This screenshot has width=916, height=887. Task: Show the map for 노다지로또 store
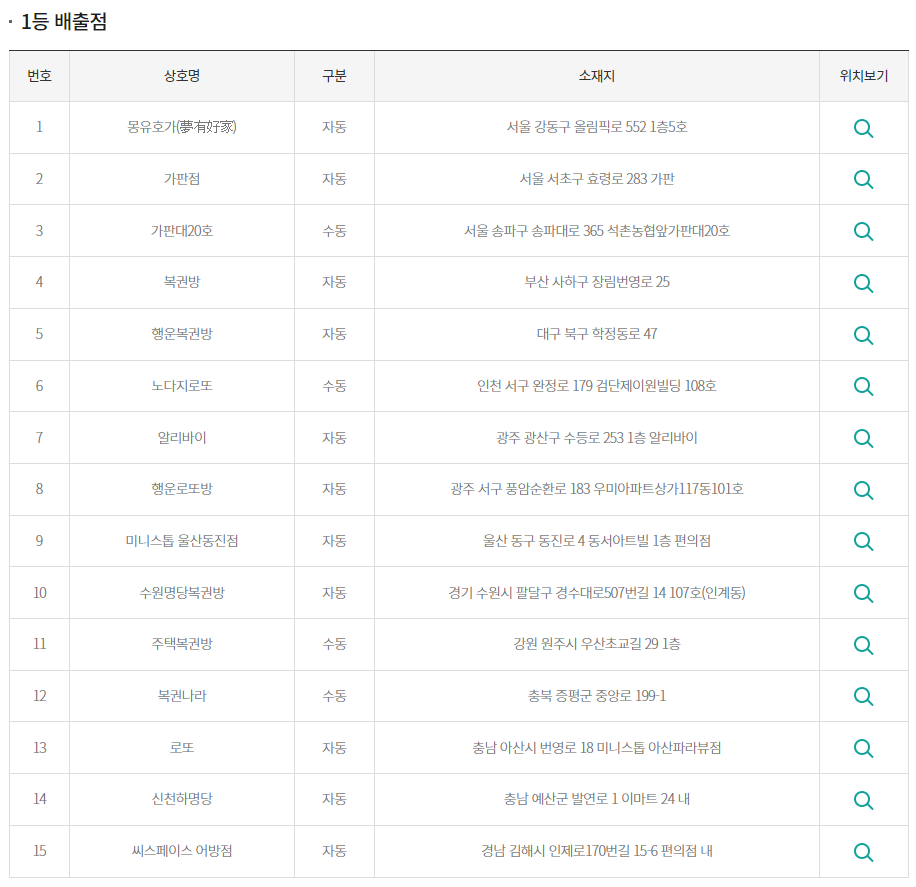coord(862,386)
